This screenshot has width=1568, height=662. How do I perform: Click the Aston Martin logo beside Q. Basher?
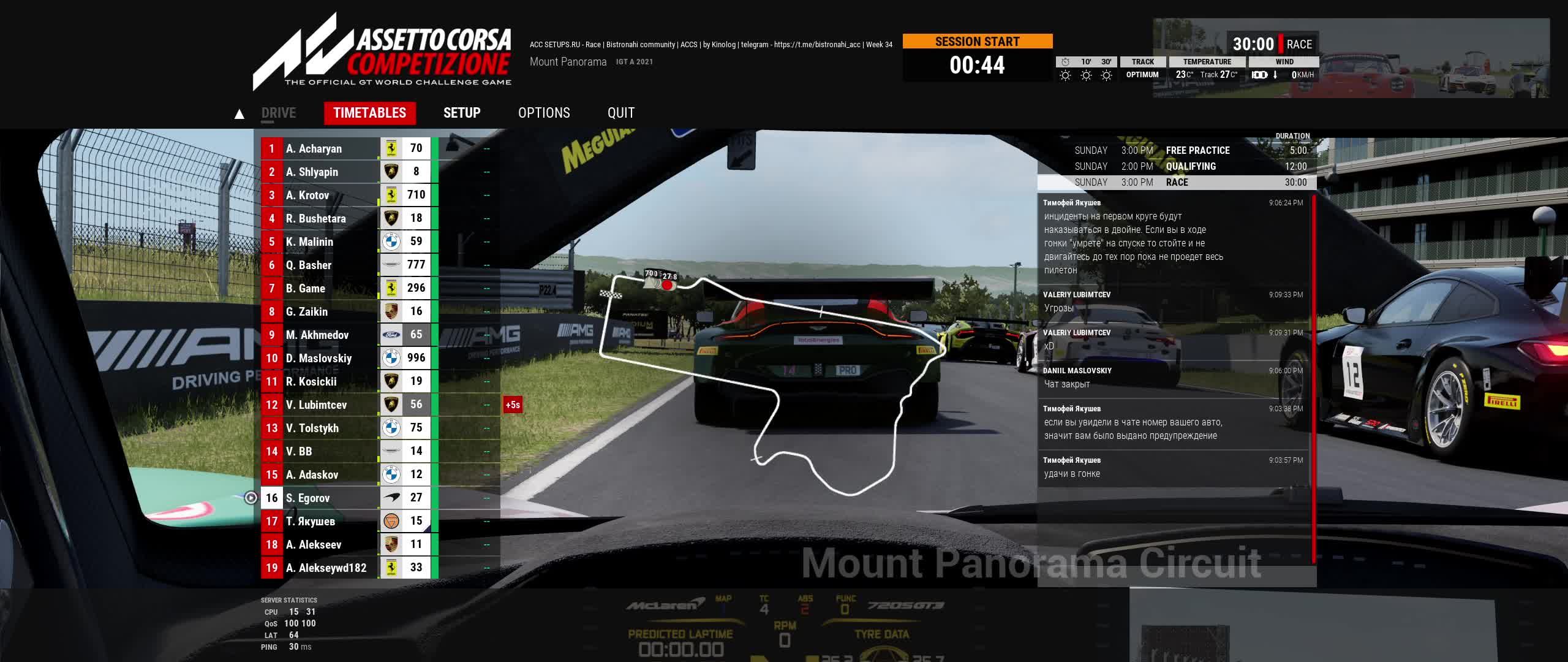391,265
